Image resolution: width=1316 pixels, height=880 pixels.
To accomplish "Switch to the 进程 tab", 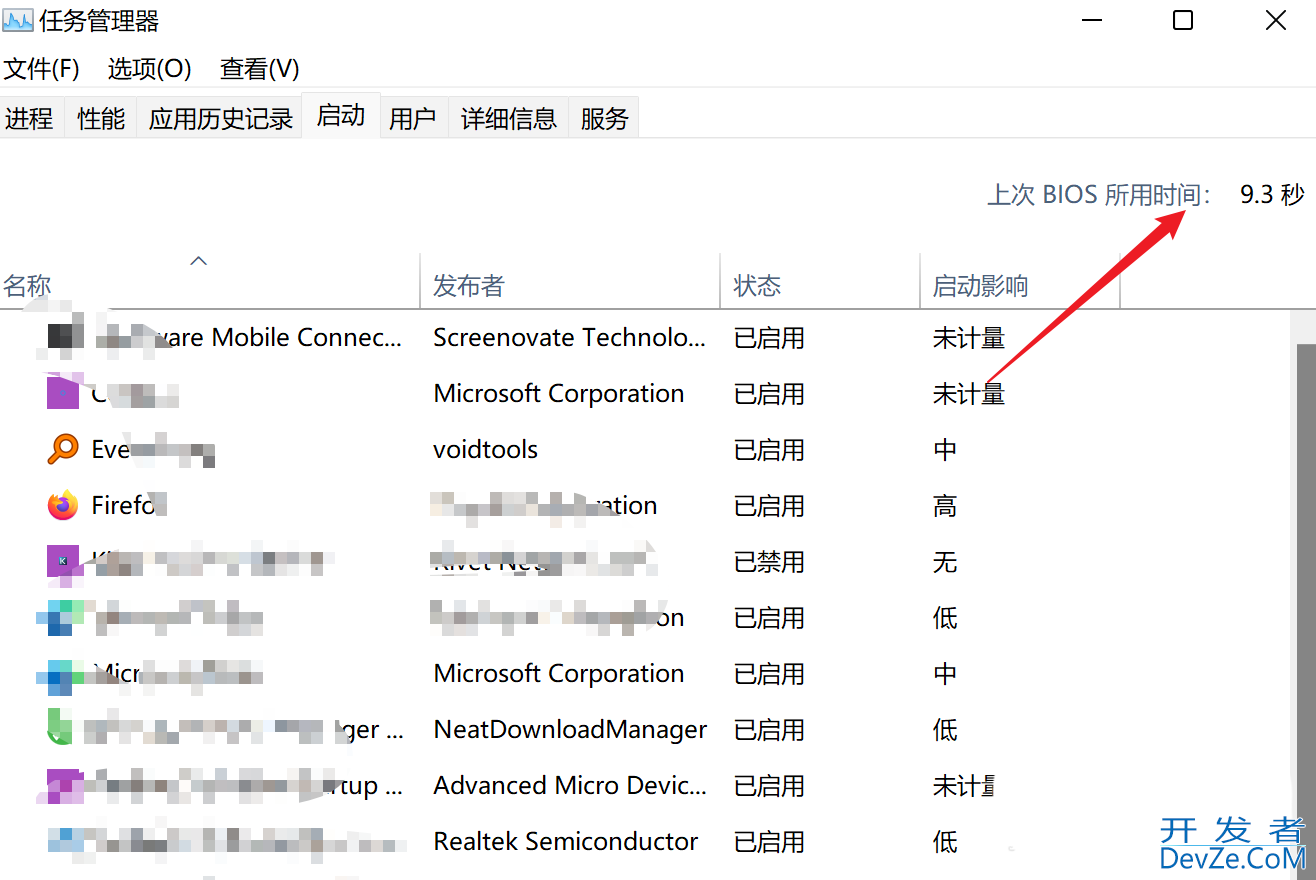I will pos(30,119).
